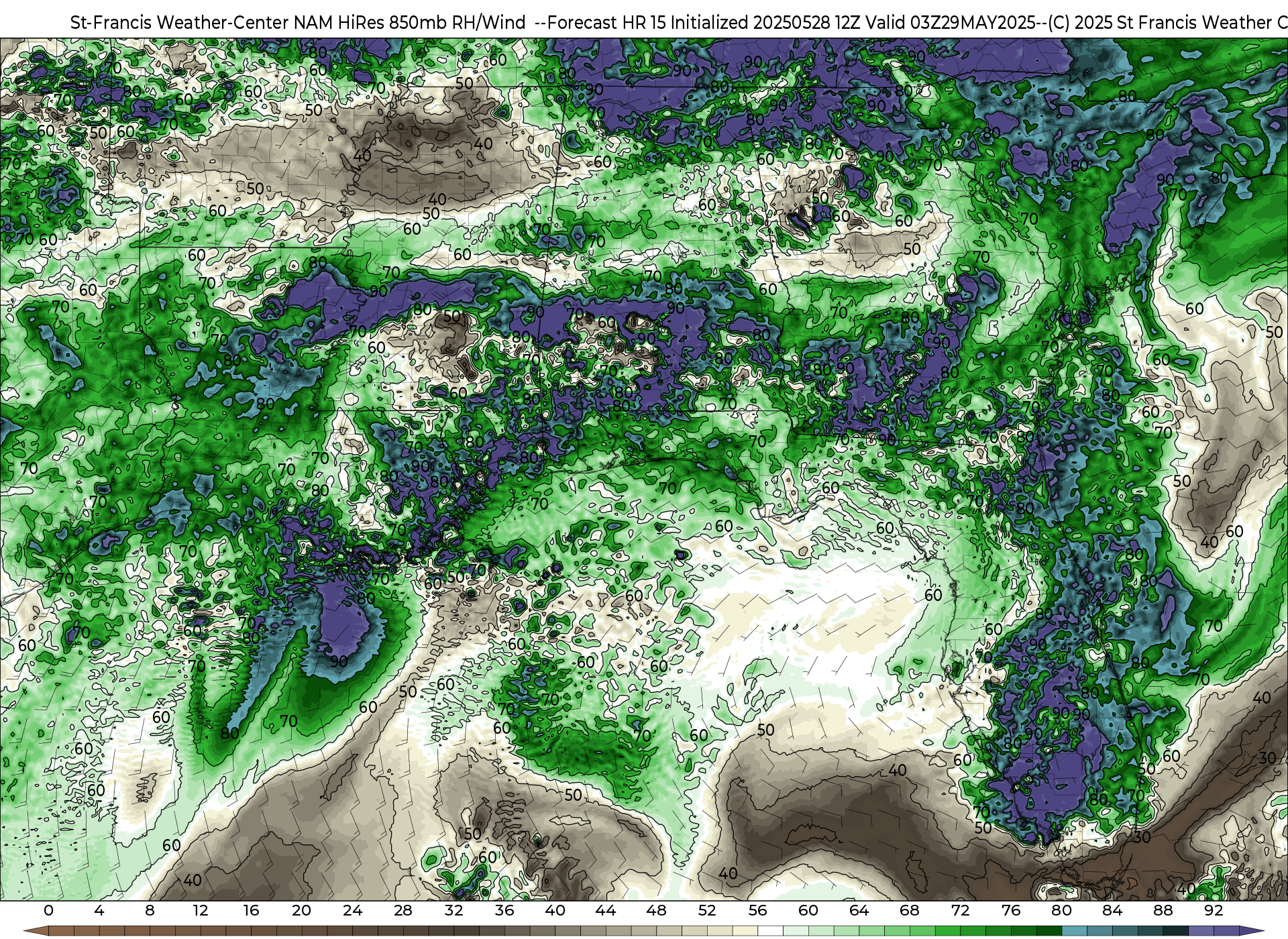Click the 'NAM HiRes 850mb RH/Wind' title text

[x=410, y=23]
